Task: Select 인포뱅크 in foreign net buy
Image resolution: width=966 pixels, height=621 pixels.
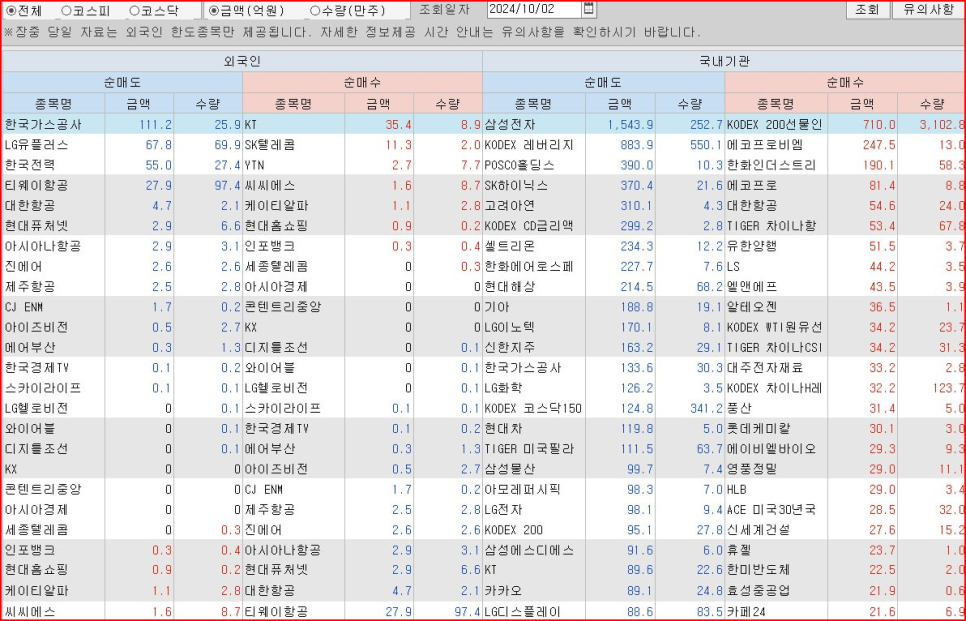Action: coord(362,246)
